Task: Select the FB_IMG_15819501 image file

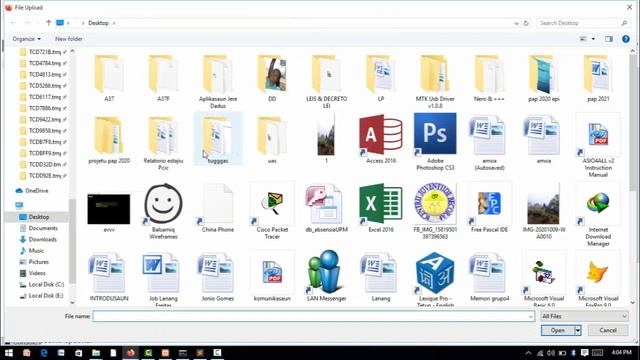Action: 435,211
